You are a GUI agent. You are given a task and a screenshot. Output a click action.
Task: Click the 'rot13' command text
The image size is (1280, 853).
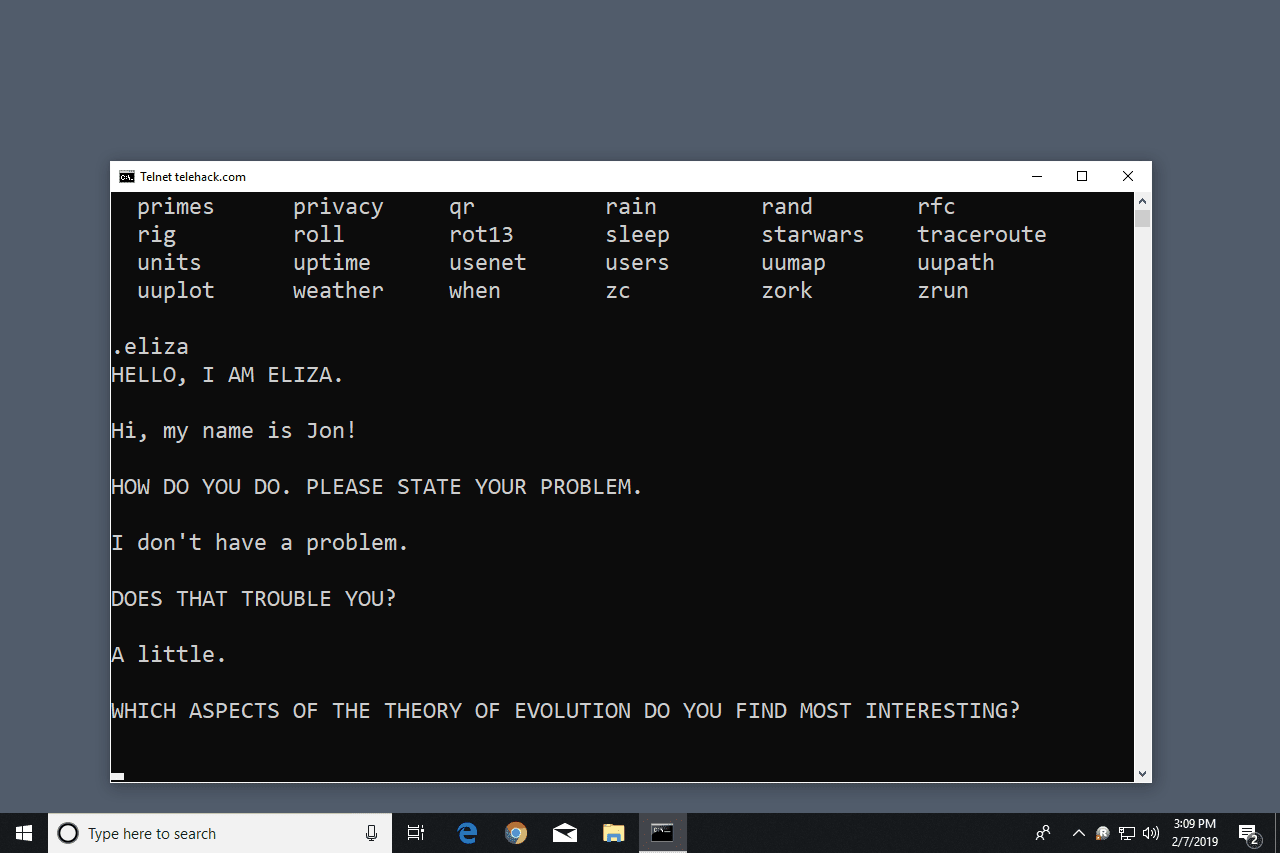[x=481, y=235]
